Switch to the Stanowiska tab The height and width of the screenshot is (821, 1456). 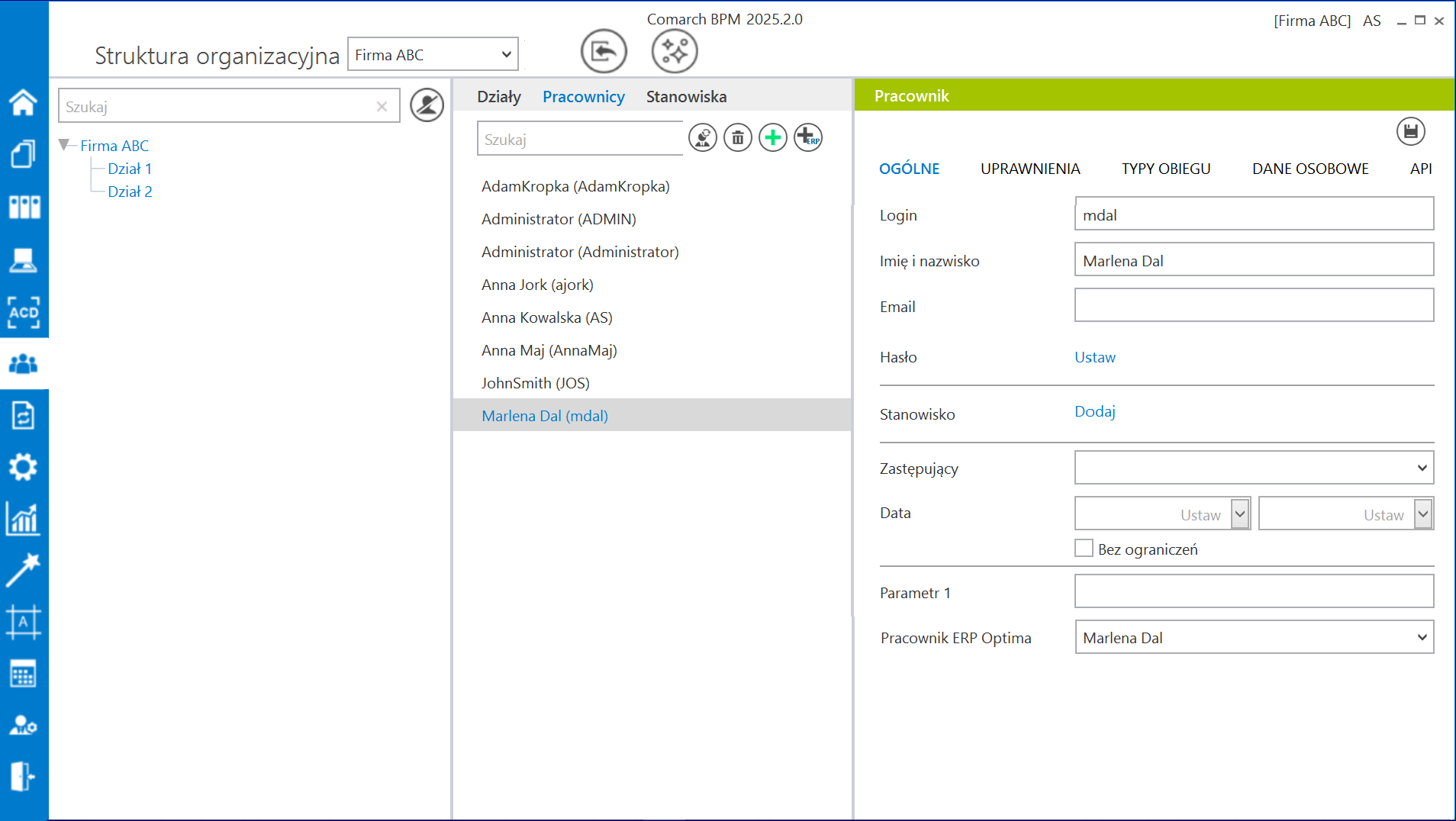[x=686, y=97]
